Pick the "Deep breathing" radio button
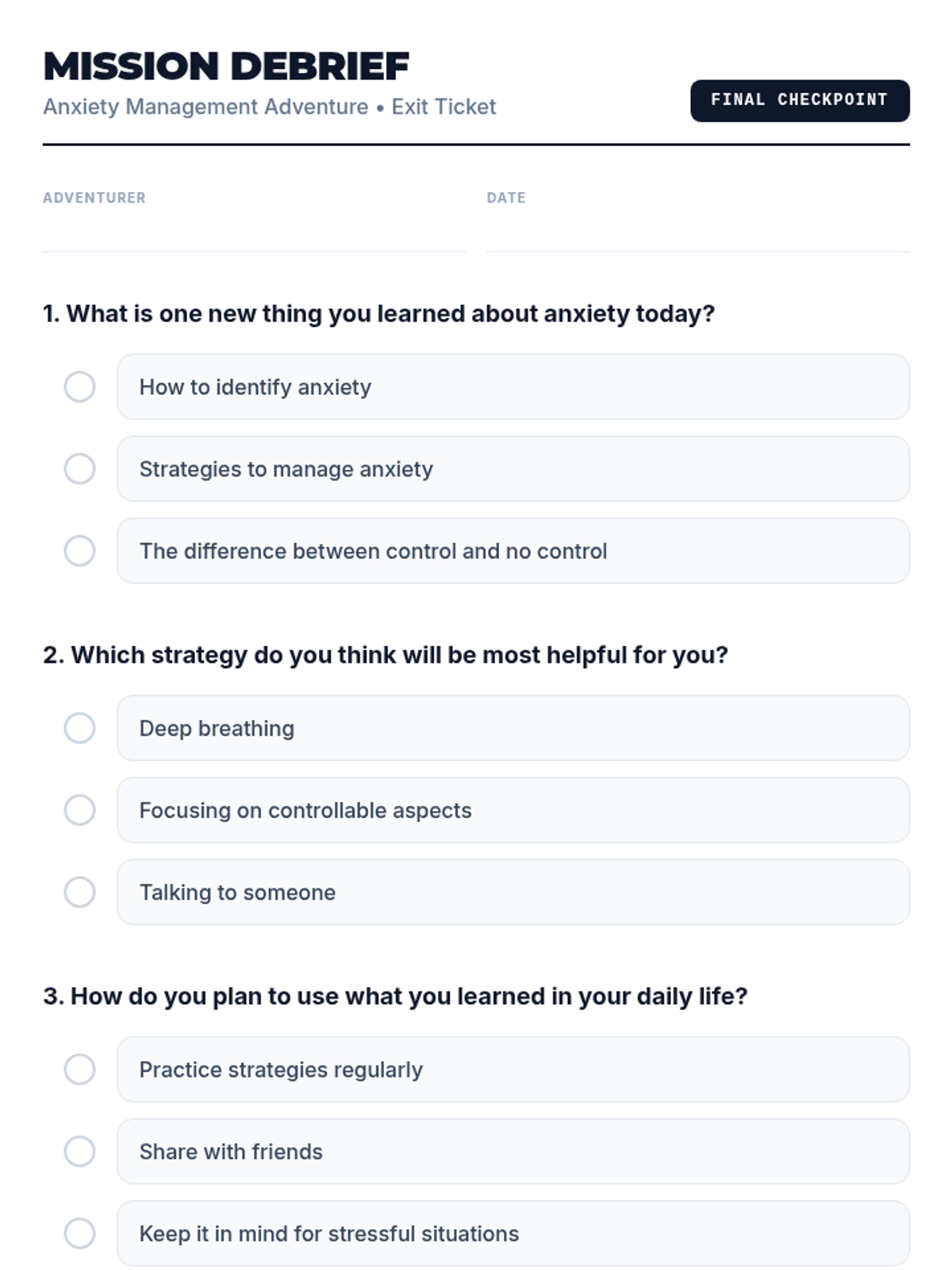952x1270 pixels. point(79,729)
